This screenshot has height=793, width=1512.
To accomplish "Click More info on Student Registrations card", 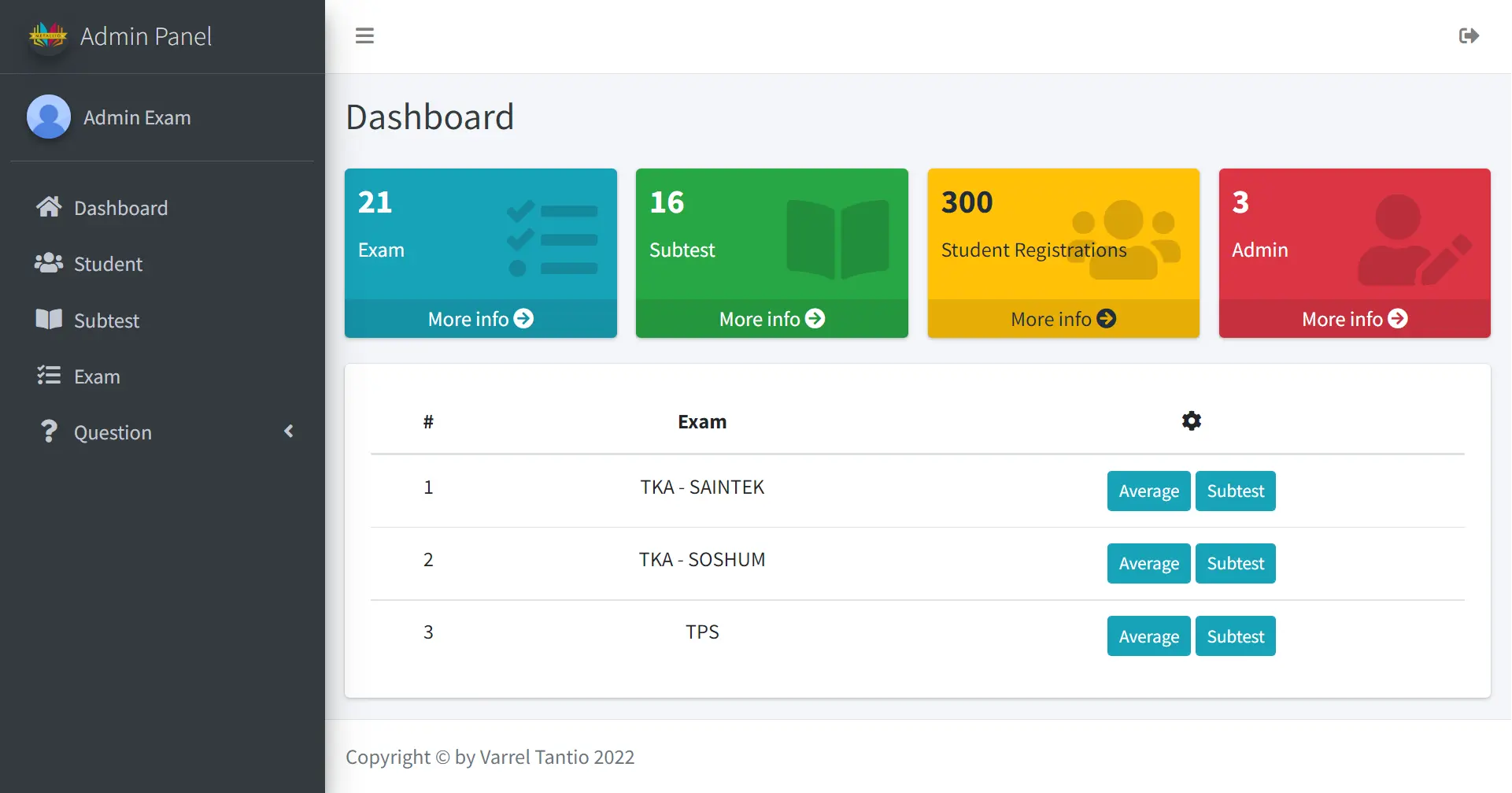I will 1063,319.
